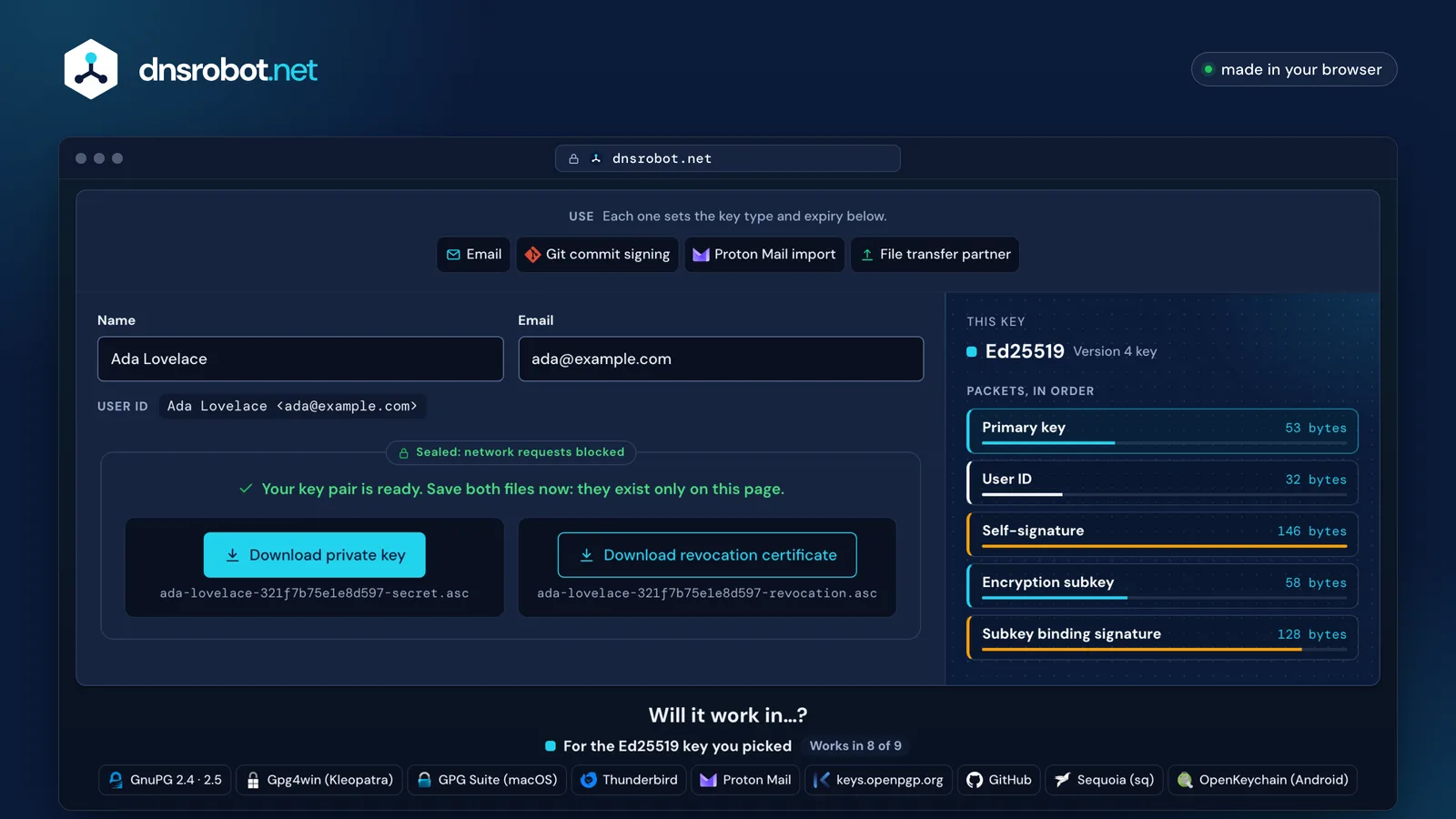
Task: Click the GnuPG 2.4 · 2.5 compatibility icon
Action: click(116, 780)
